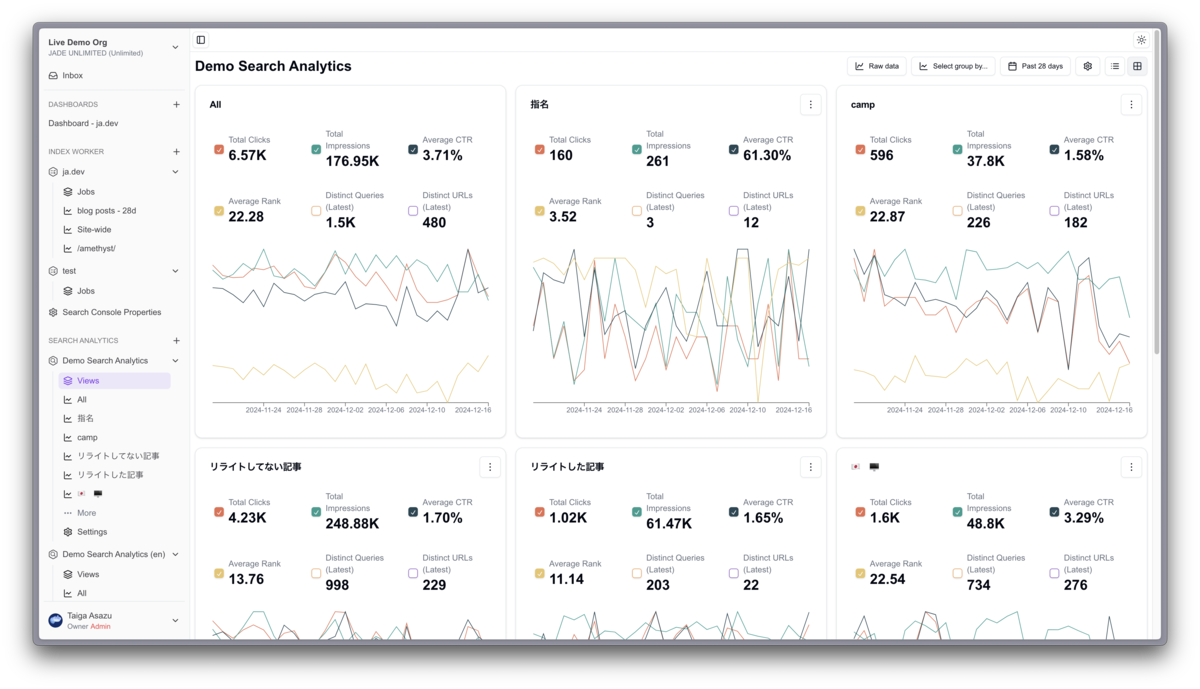Enable Distinct Queries in the All card
Viewport: 1200px width, 689px height.
(316, 211)
